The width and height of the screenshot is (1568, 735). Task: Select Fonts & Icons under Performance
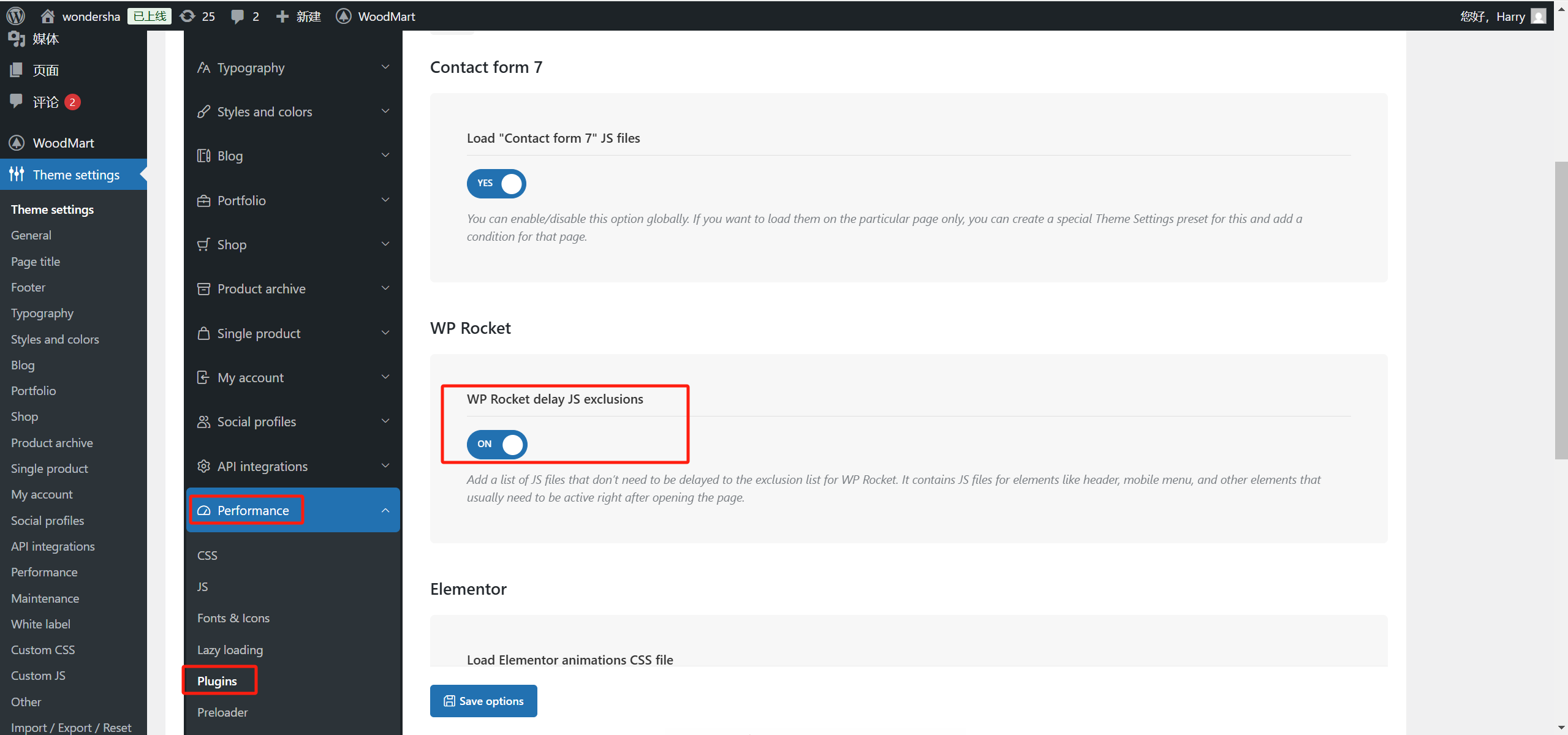(233, 618)
